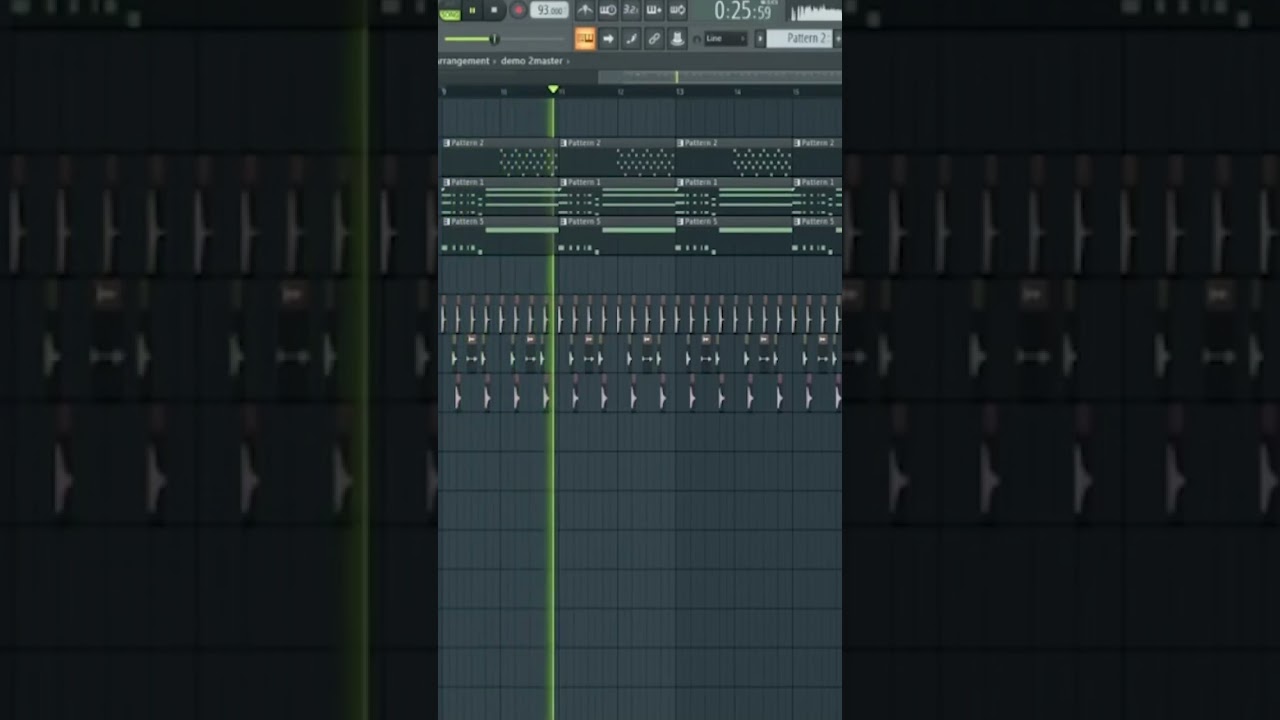Toggle the chain link grouping icon
Image resolution: width=1280 pixels, height=720 pixels.
[x=654, y=39]
